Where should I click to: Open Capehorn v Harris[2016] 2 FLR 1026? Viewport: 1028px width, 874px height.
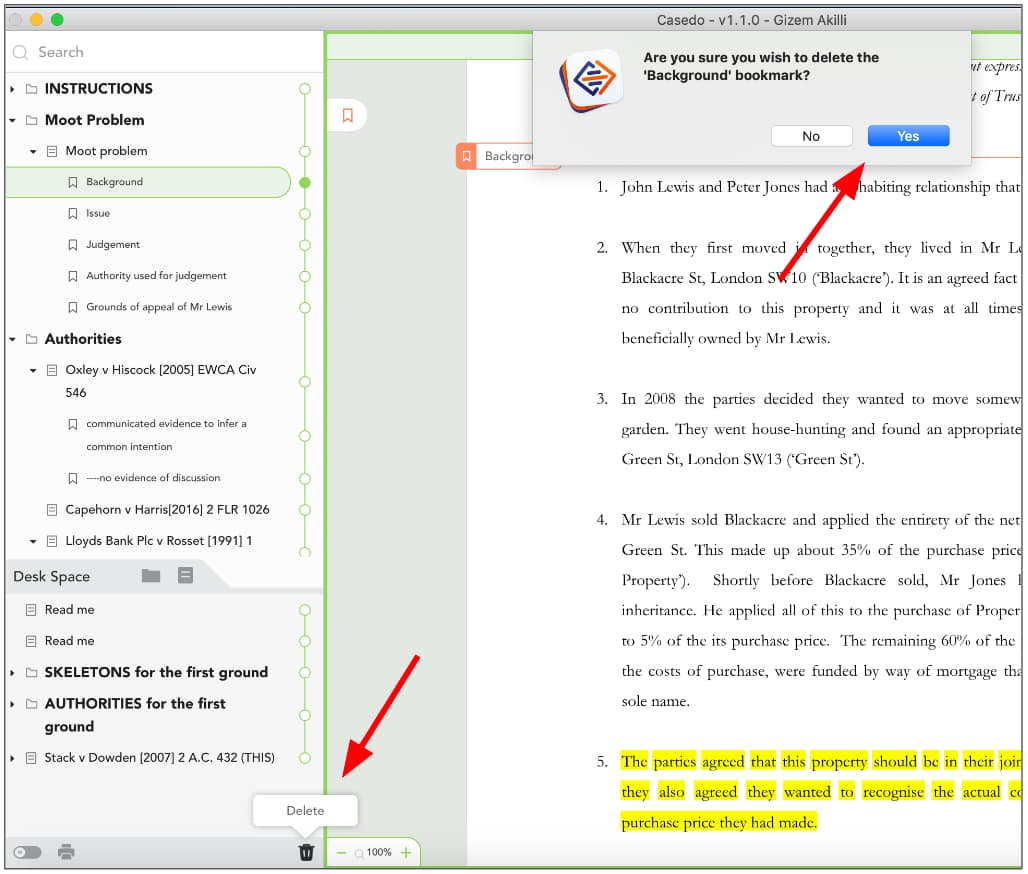(167, 509)
